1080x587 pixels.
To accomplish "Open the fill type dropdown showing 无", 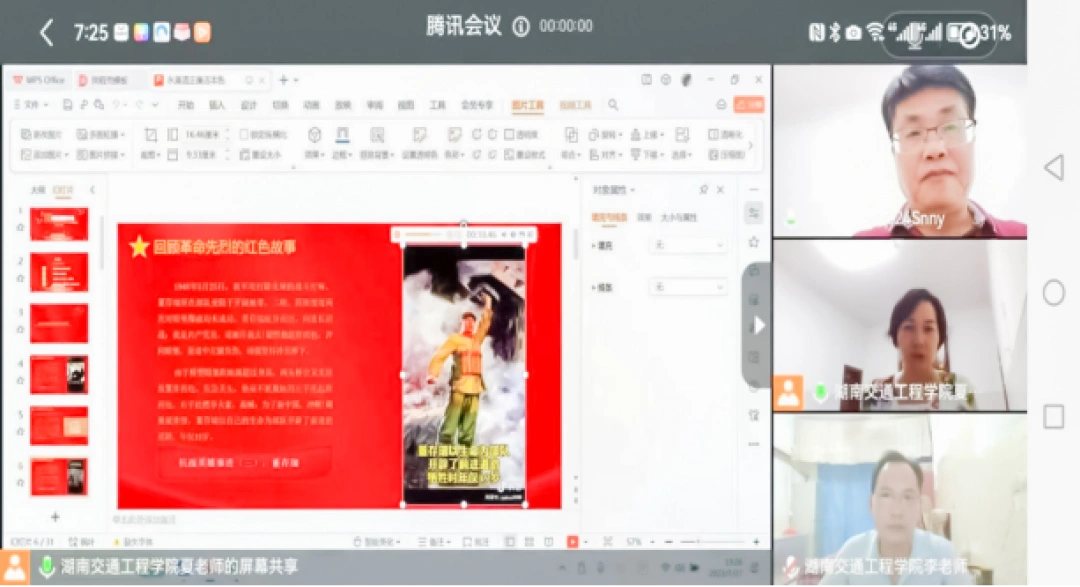I will point(688,245).
